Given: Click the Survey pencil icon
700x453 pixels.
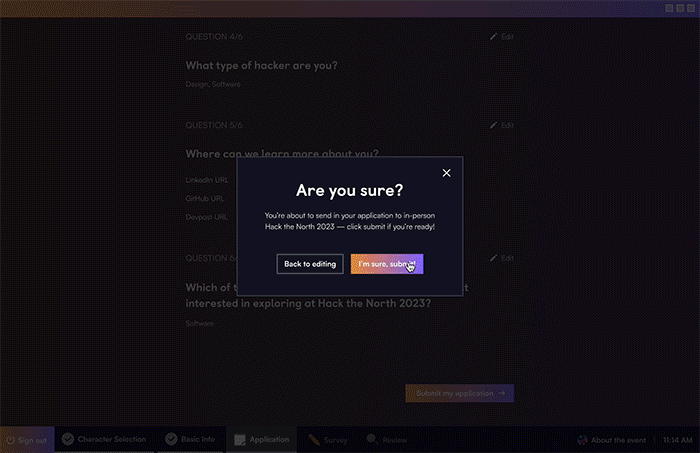Looking at the screenshot, I should tap(314, 440).
